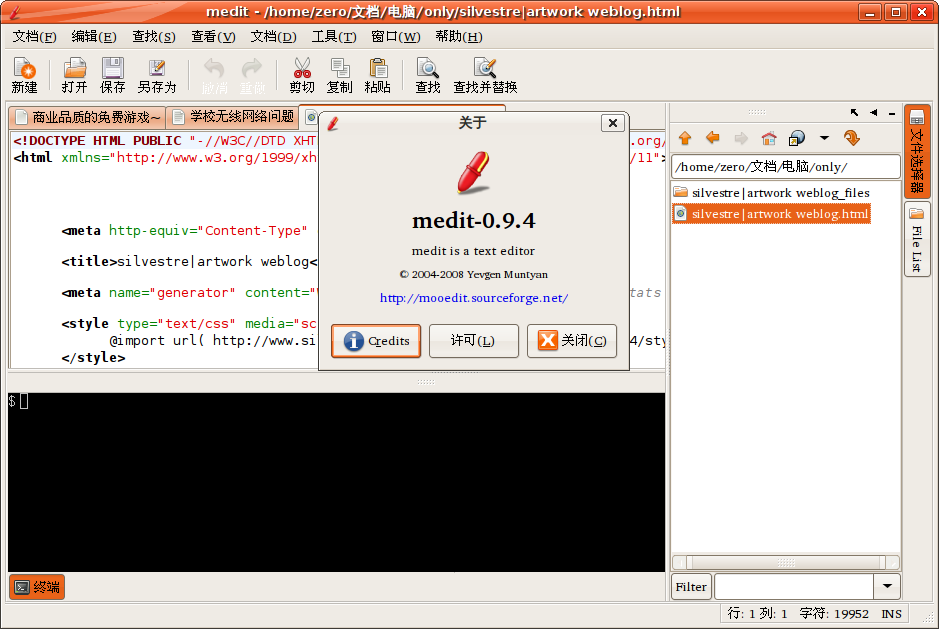This screenshot has width=939, height=629.
Task: Click the 关闭(C) button in About dialog
Action: point(571,341)
